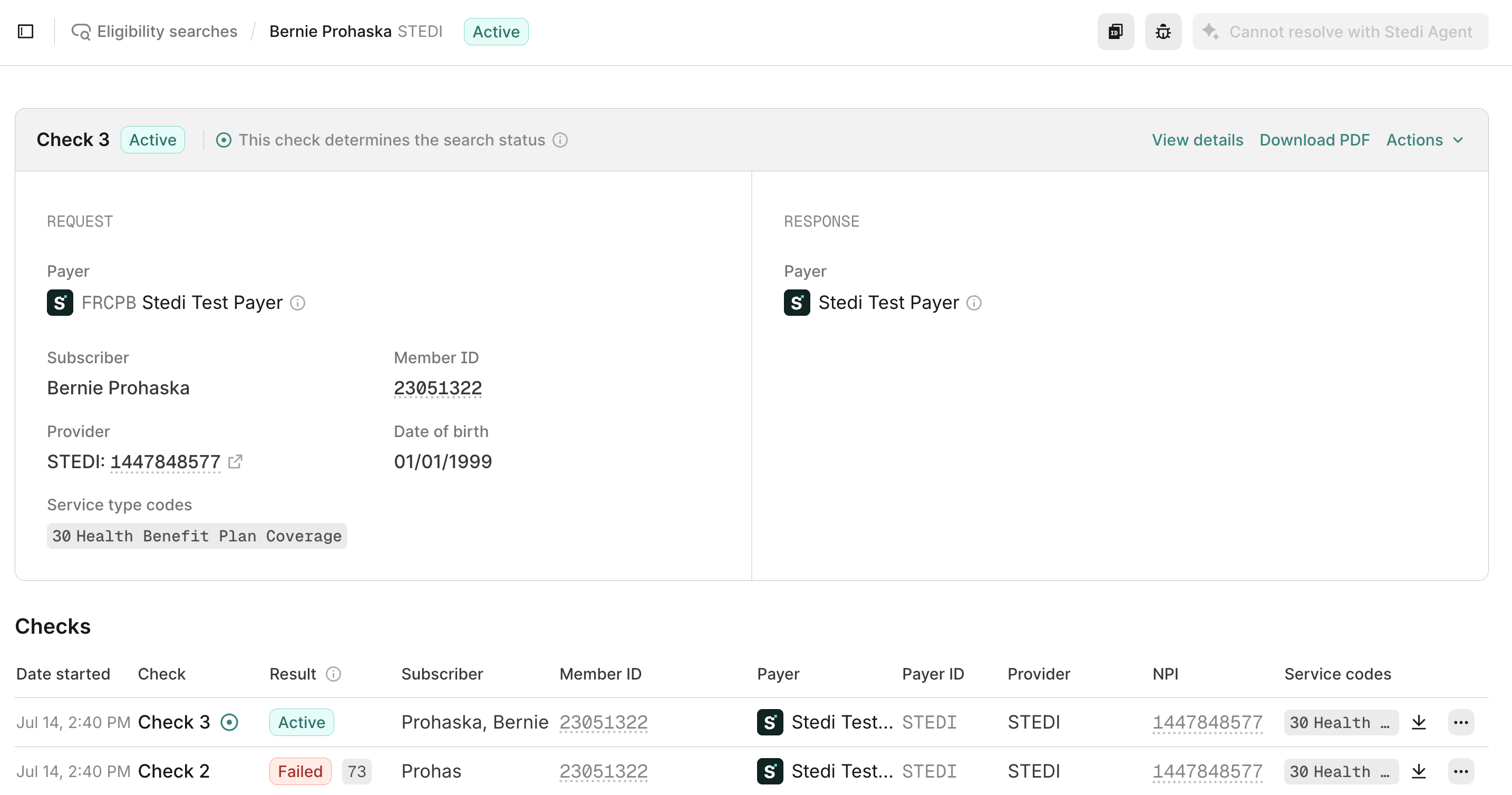This screenshot has width=1512, height=795.
Task: Open provider external link icon
Action: 235,461
